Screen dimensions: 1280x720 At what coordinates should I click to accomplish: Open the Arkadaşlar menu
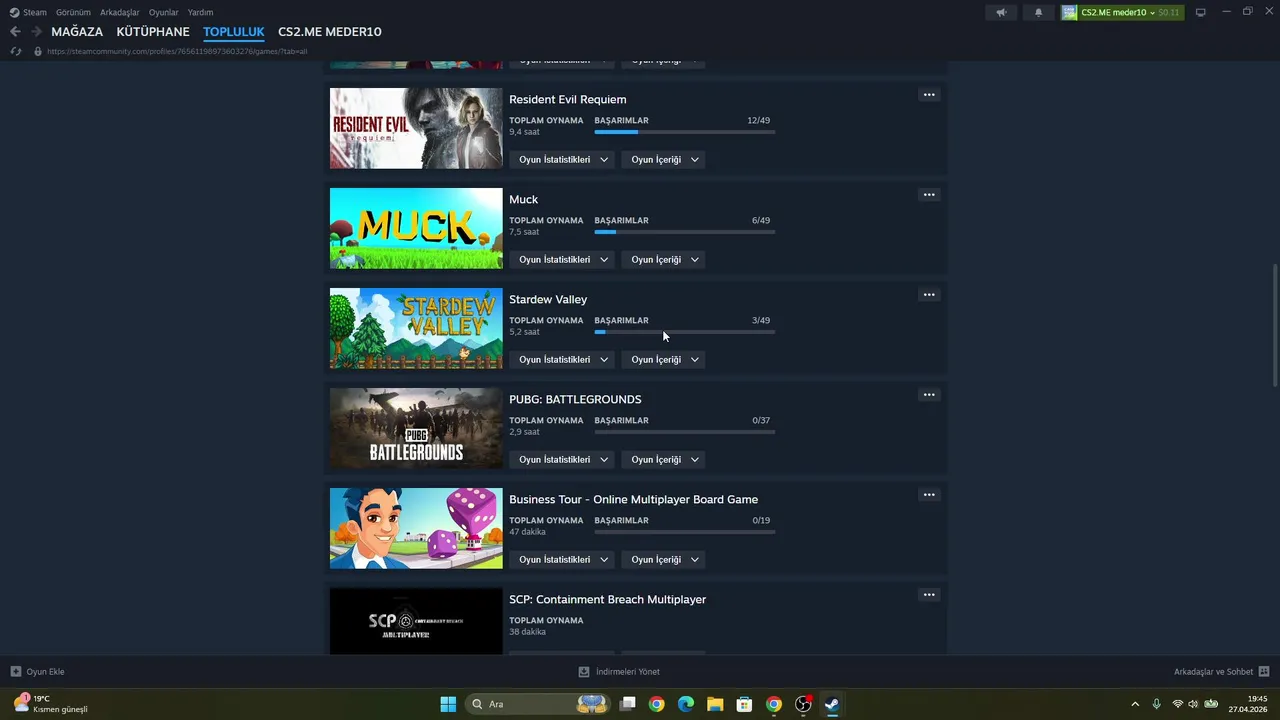coord(120,12)
